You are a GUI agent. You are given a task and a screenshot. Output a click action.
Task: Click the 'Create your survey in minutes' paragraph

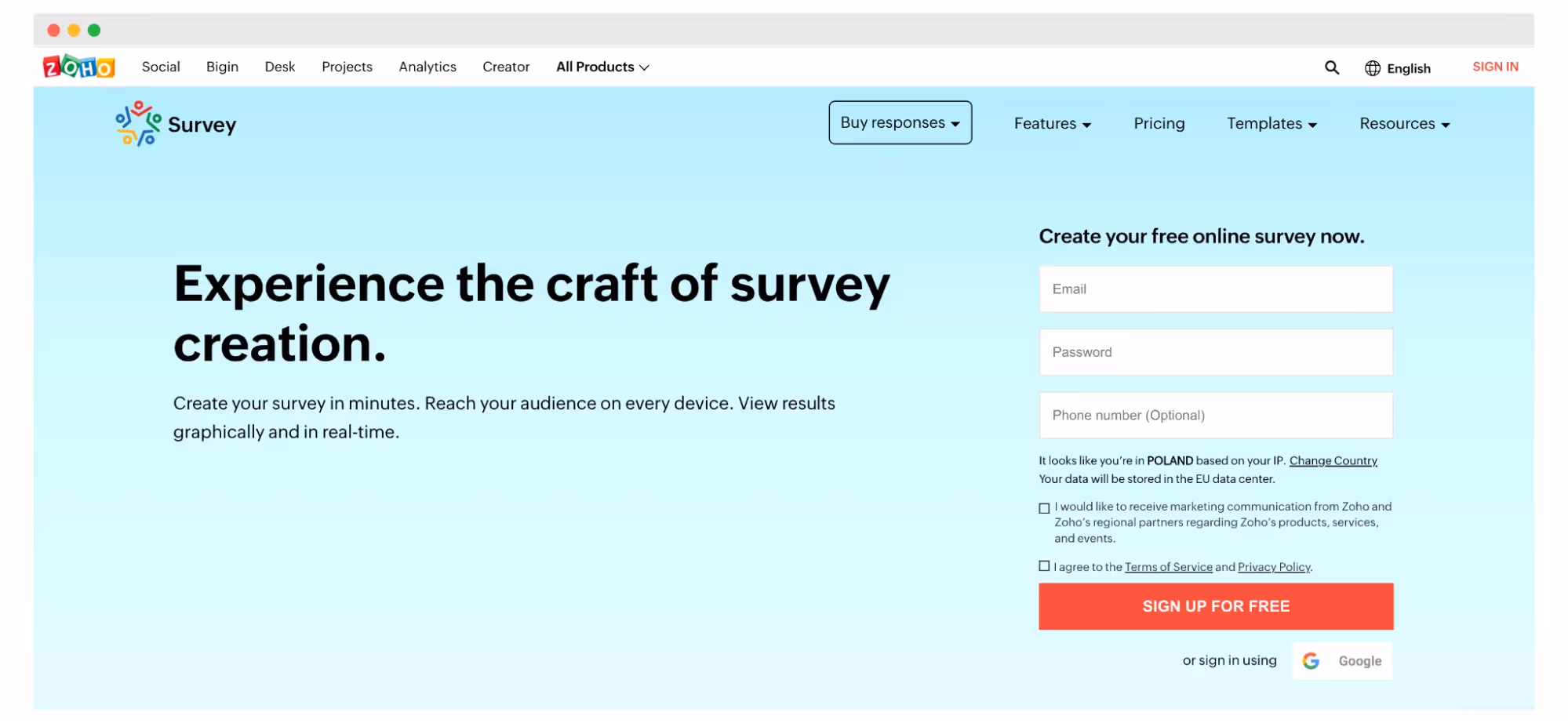tap(504, 418)
